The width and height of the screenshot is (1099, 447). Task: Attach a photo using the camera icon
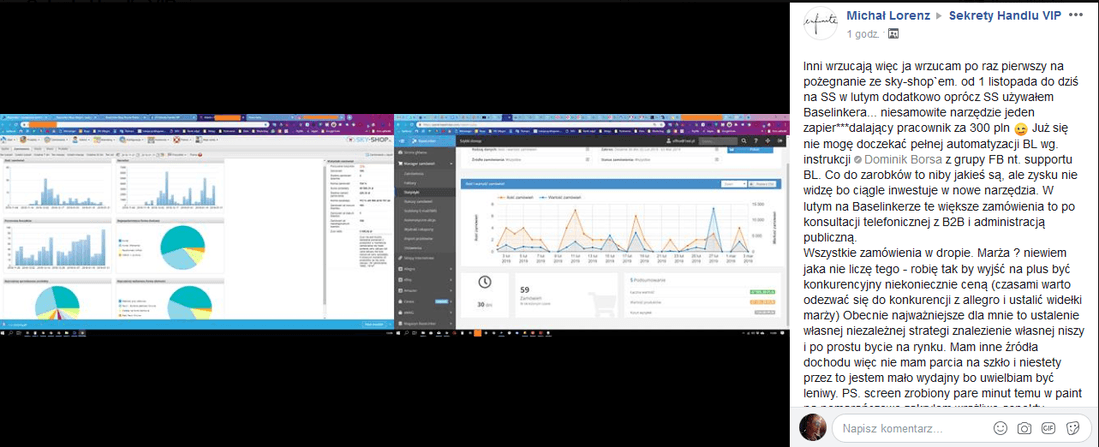click(1024, 428)
